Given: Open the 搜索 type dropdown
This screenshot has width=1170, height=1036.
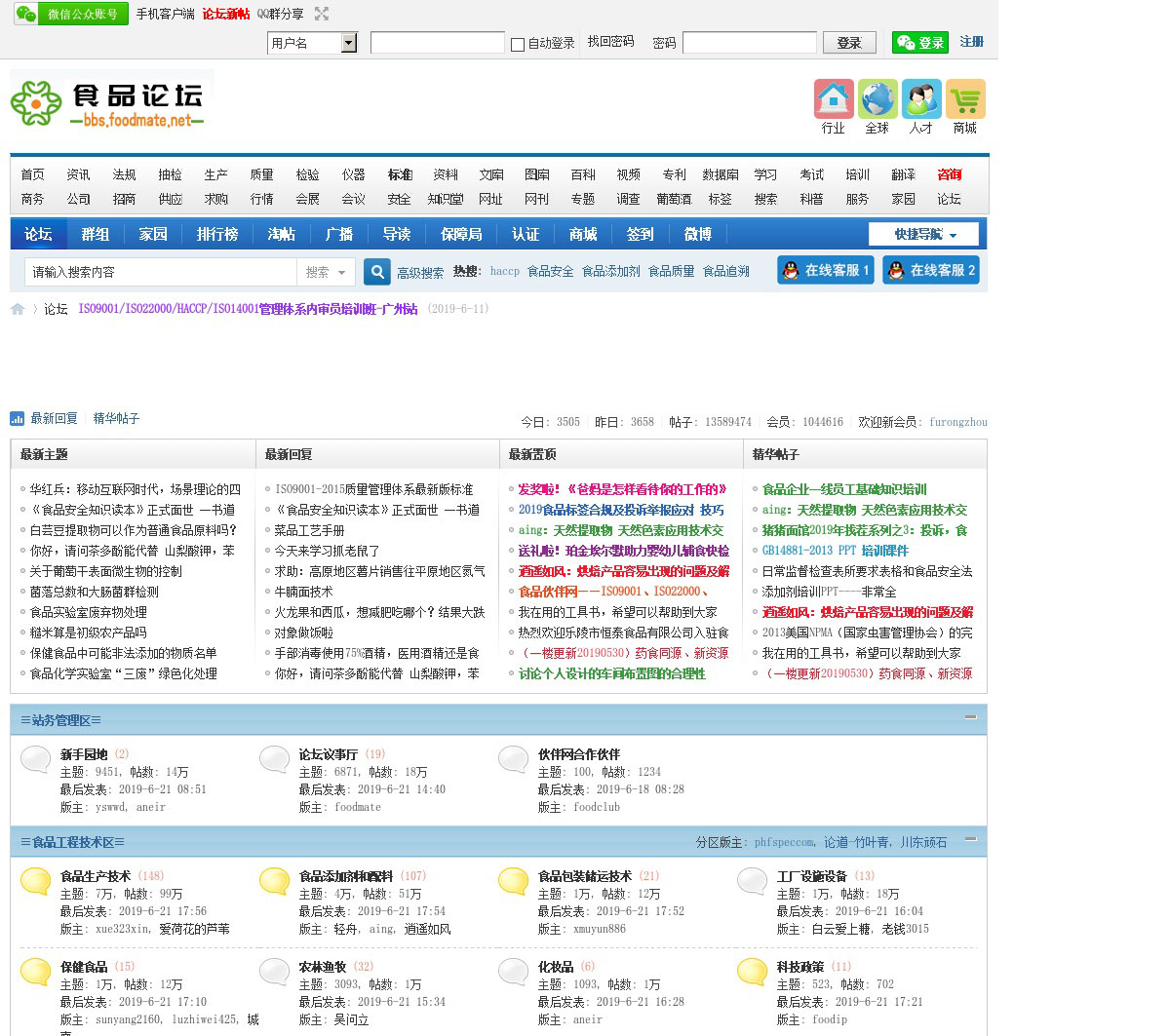Looking at the screenshot, I should [326, 272].
